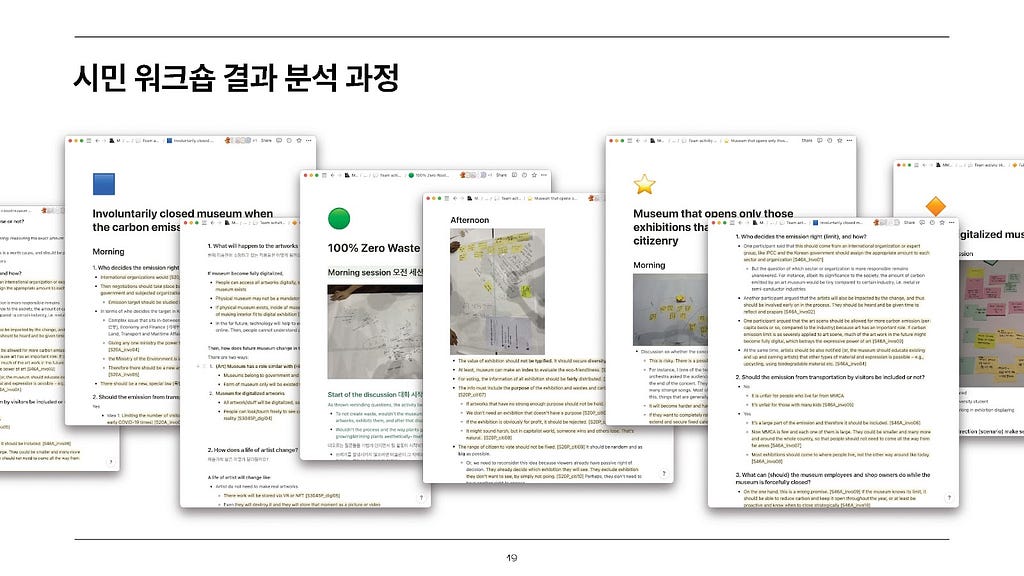
Task: Open more menu in 'Museum that opens only those' window
Action: click(x=849, y=140)
